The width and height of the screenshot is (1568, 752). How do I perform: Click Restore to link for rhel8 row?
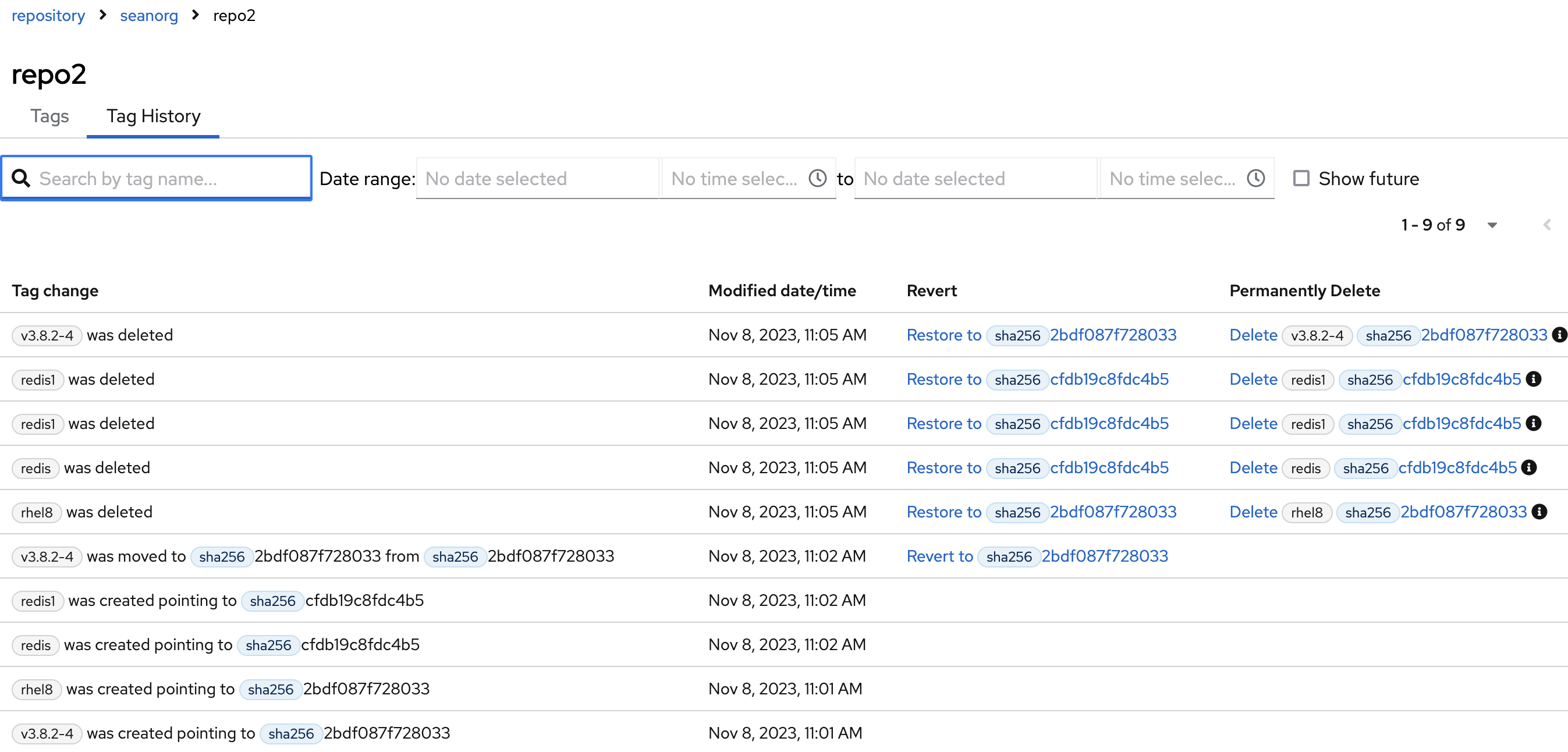click(943, 512)
